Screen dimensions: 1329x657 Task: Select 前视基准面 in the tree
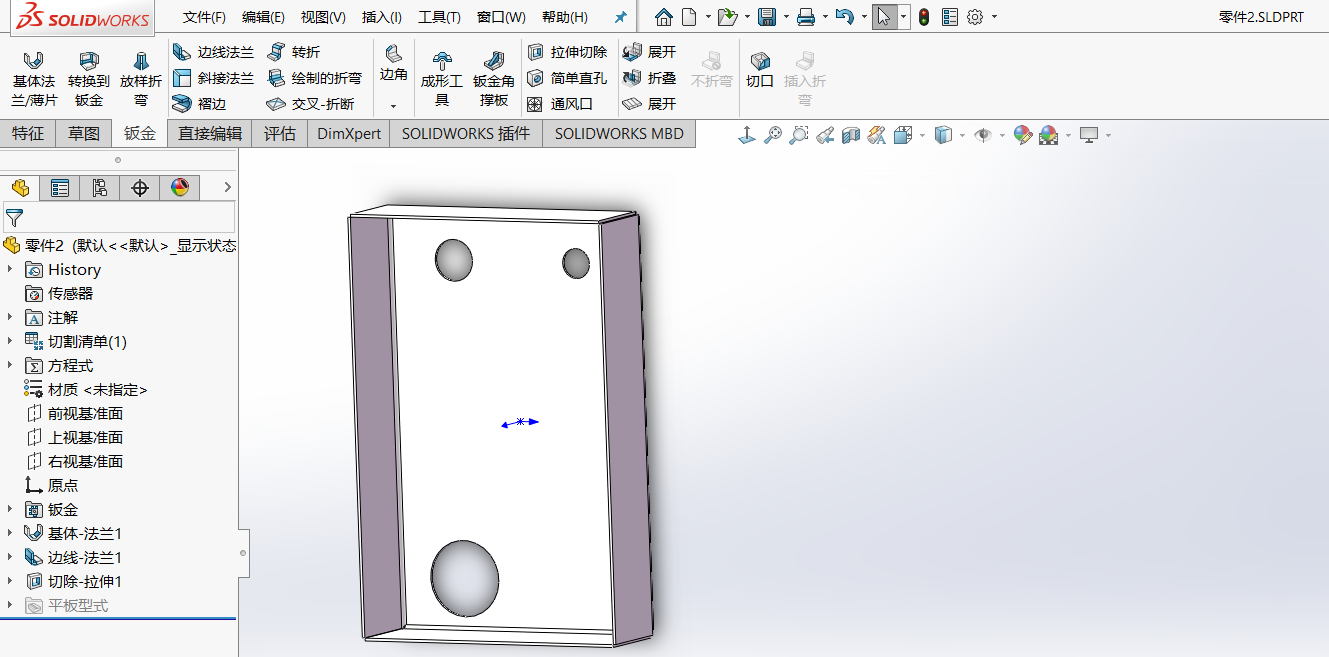[x=75, y=413]
